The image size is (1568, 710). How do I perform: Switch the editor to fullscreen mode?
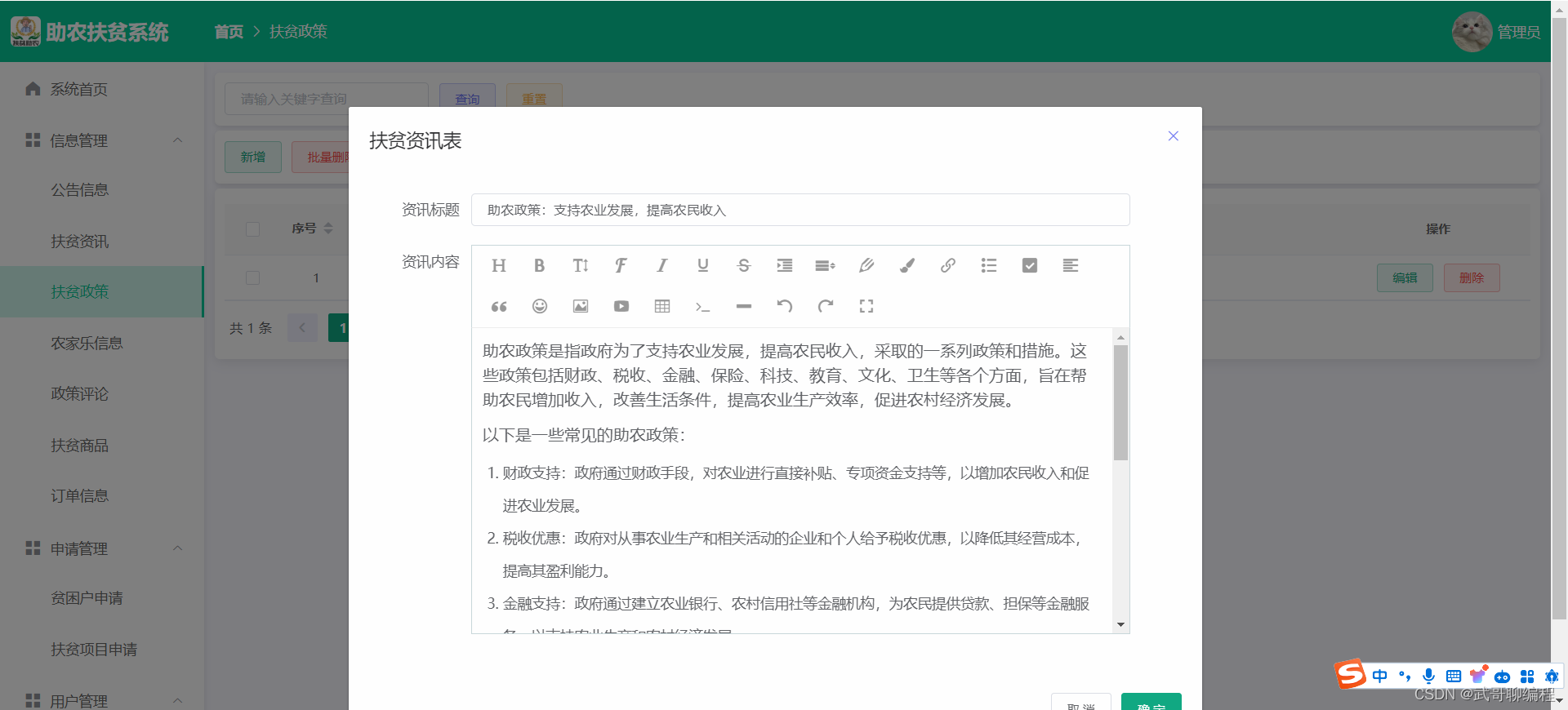pyautogui.click(x=866, y=306)
